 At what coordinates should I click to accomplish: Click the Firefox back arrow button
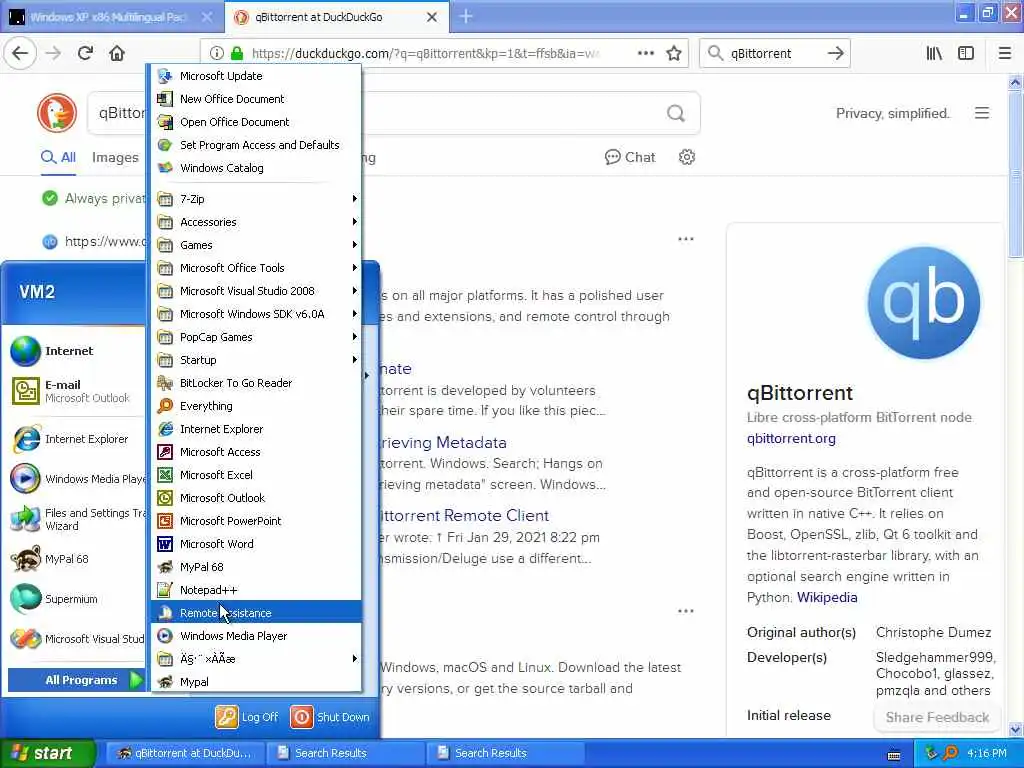click(x=20, y=53)
